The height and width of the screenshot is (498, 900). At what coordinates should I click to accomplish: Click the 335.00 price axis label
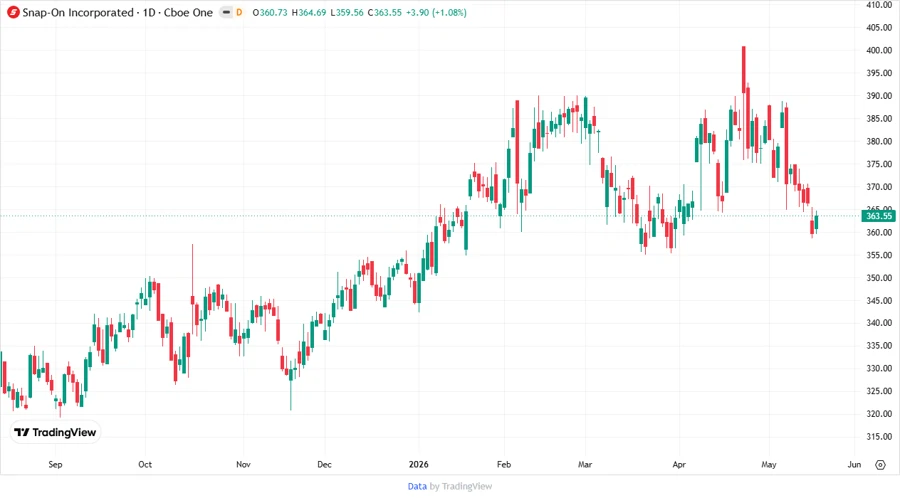pyautogui.click(x=879, y=346)
